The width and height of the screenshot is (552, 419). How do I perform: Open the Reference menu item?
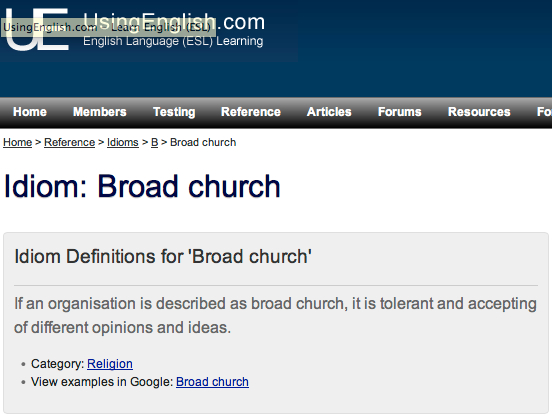(251, 112)
